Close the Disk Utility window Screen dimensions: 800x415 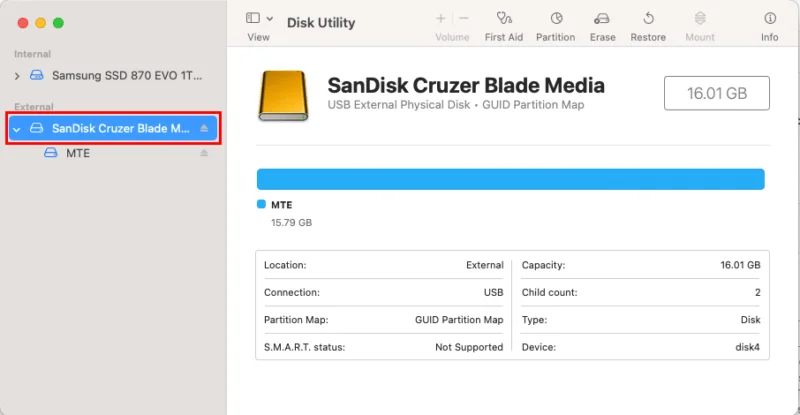23,23
